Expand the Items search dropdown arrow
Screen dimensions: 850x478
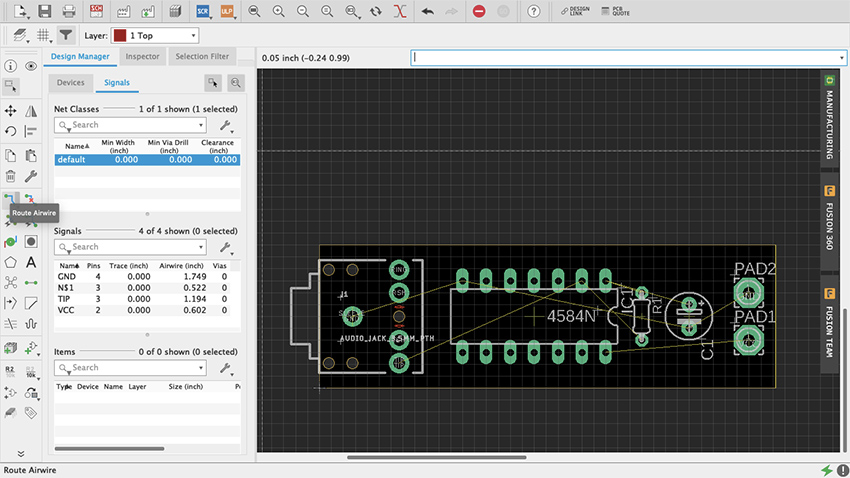[x=201, y=368]
